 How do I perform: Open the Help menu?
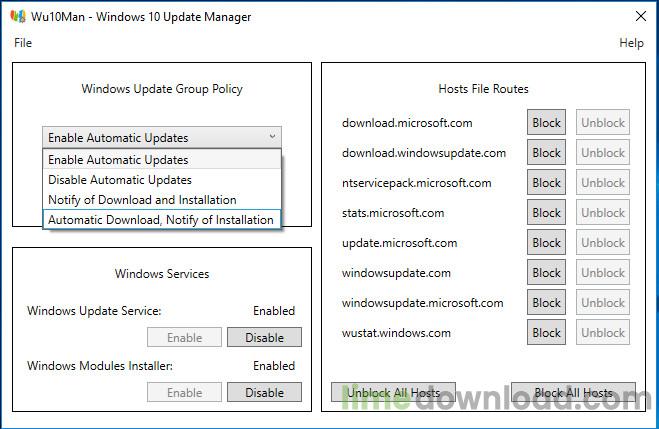coord(631,43)
